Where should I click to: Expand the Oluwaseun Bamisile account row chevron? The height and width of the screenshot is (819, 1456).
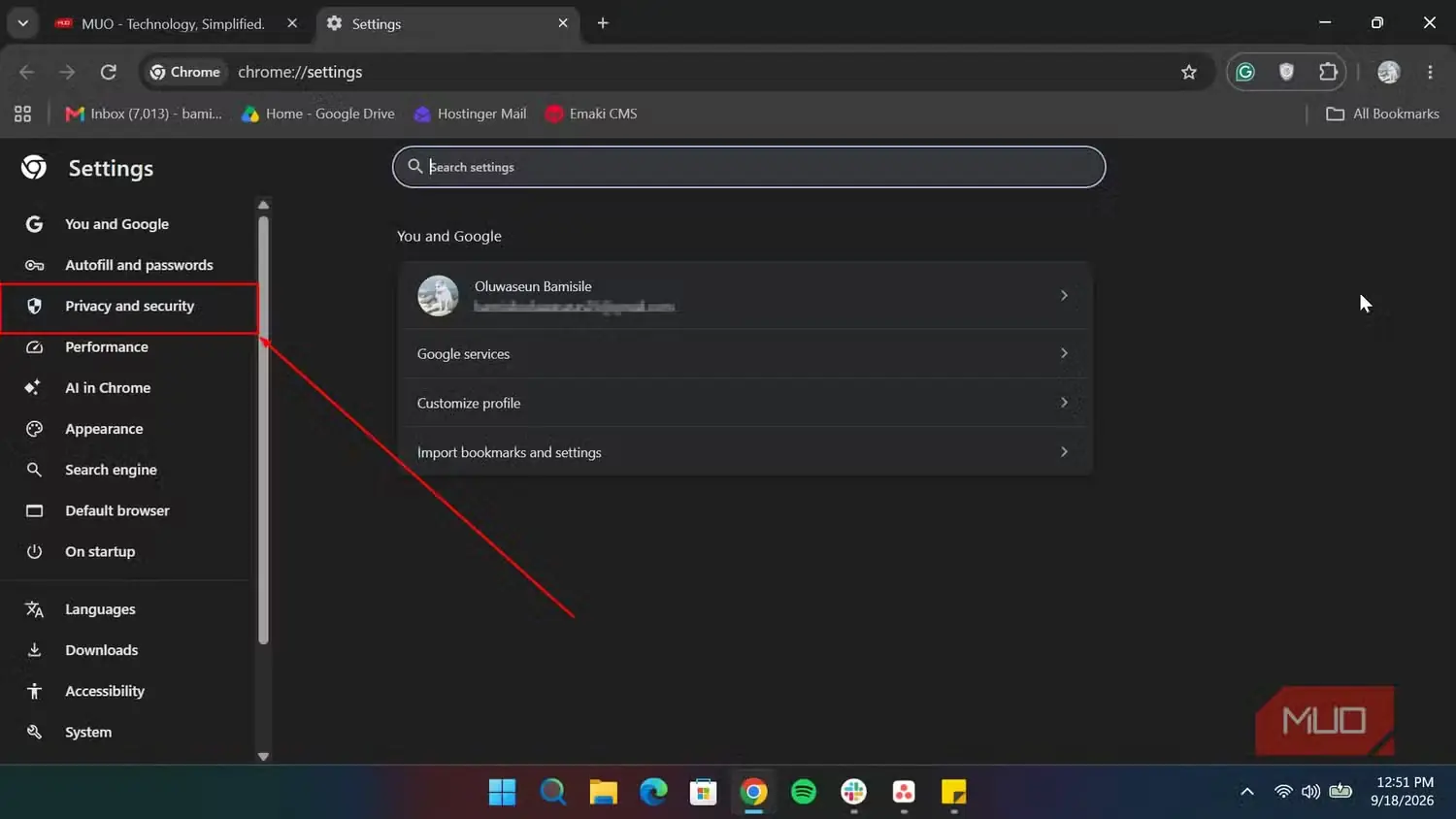coord(1064,295)
